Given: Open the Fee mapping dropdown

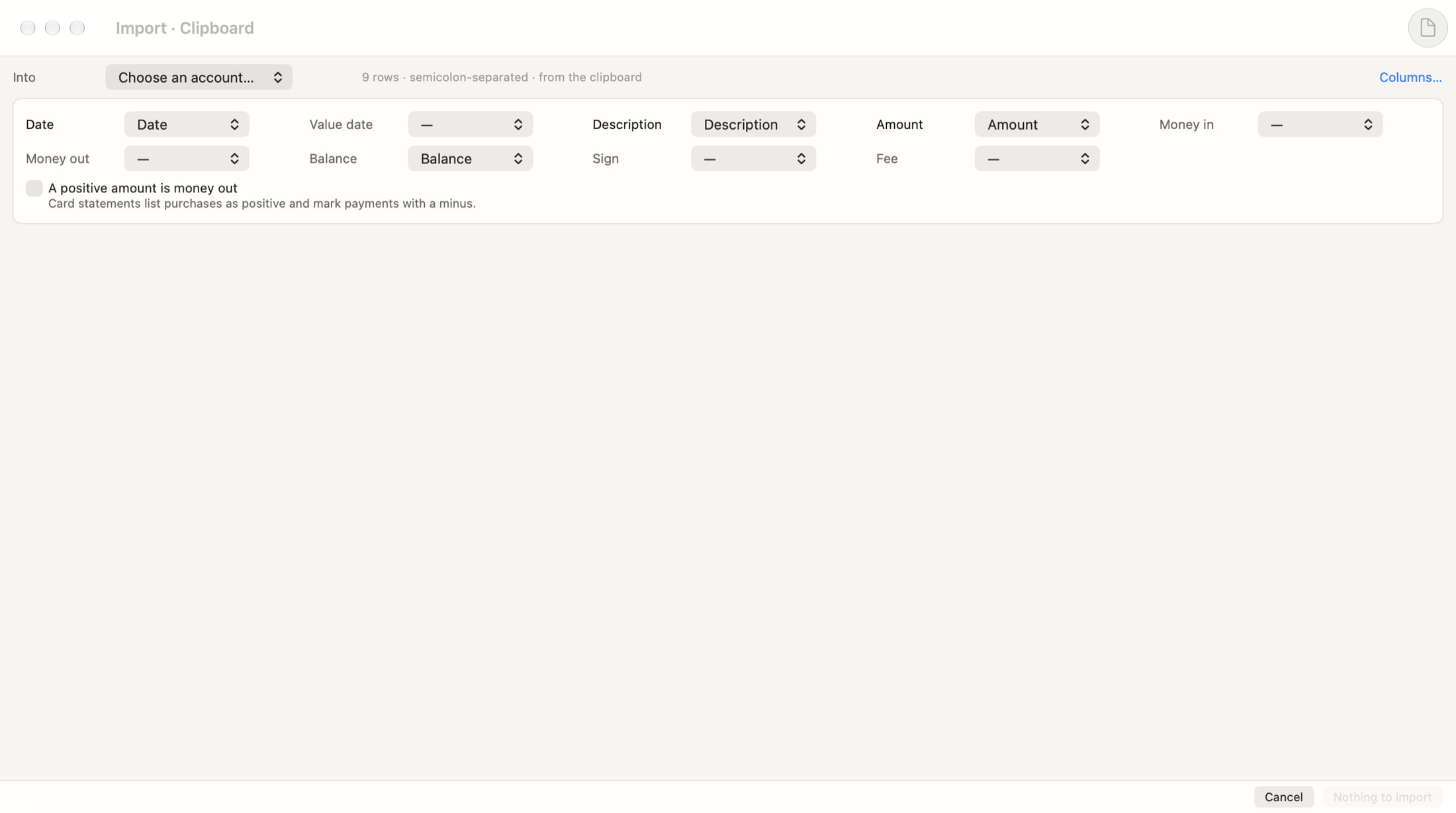Looking at the screenshot, I should pos(1037,159).
